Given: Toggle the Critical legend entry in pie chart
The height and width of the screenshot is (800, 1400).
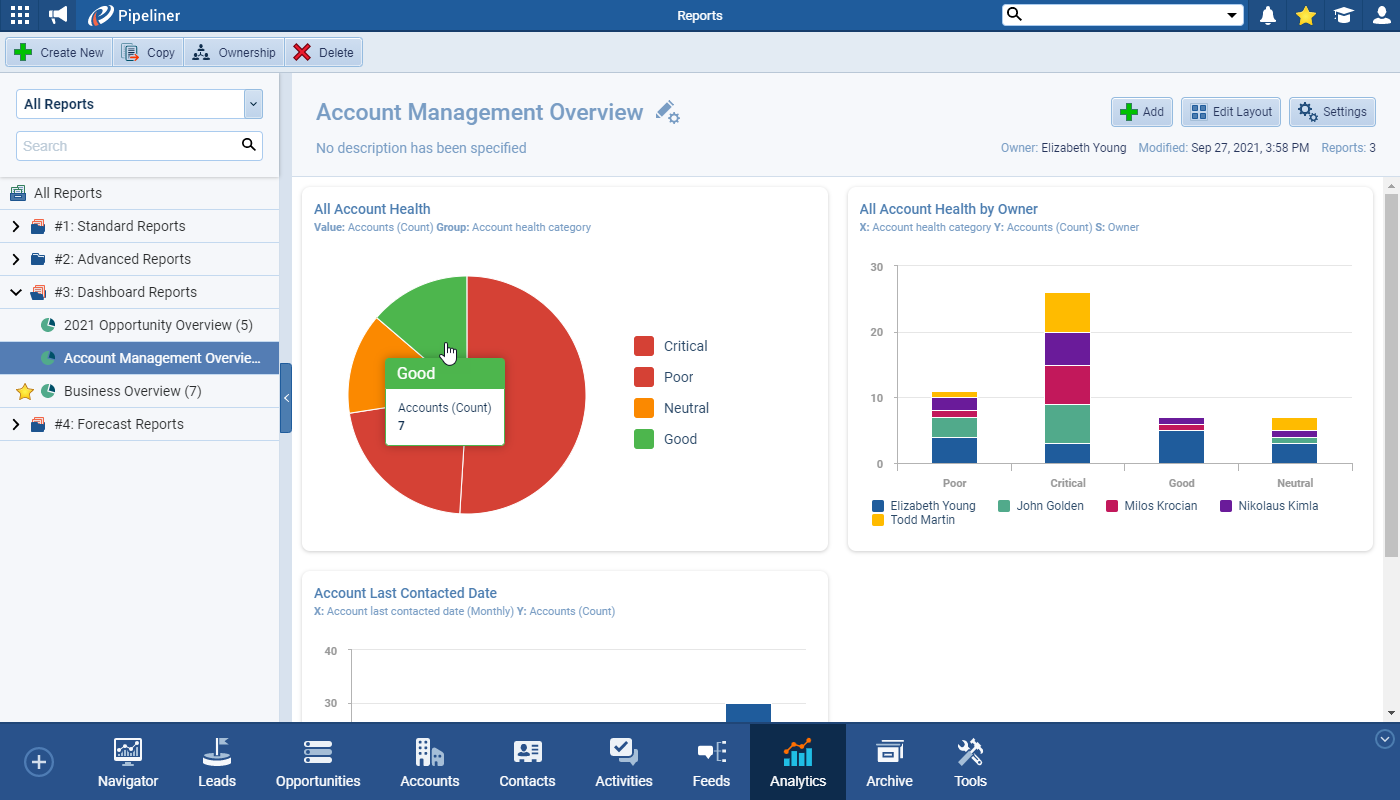Looking at the screenshot, I should (x=670, y=346).
